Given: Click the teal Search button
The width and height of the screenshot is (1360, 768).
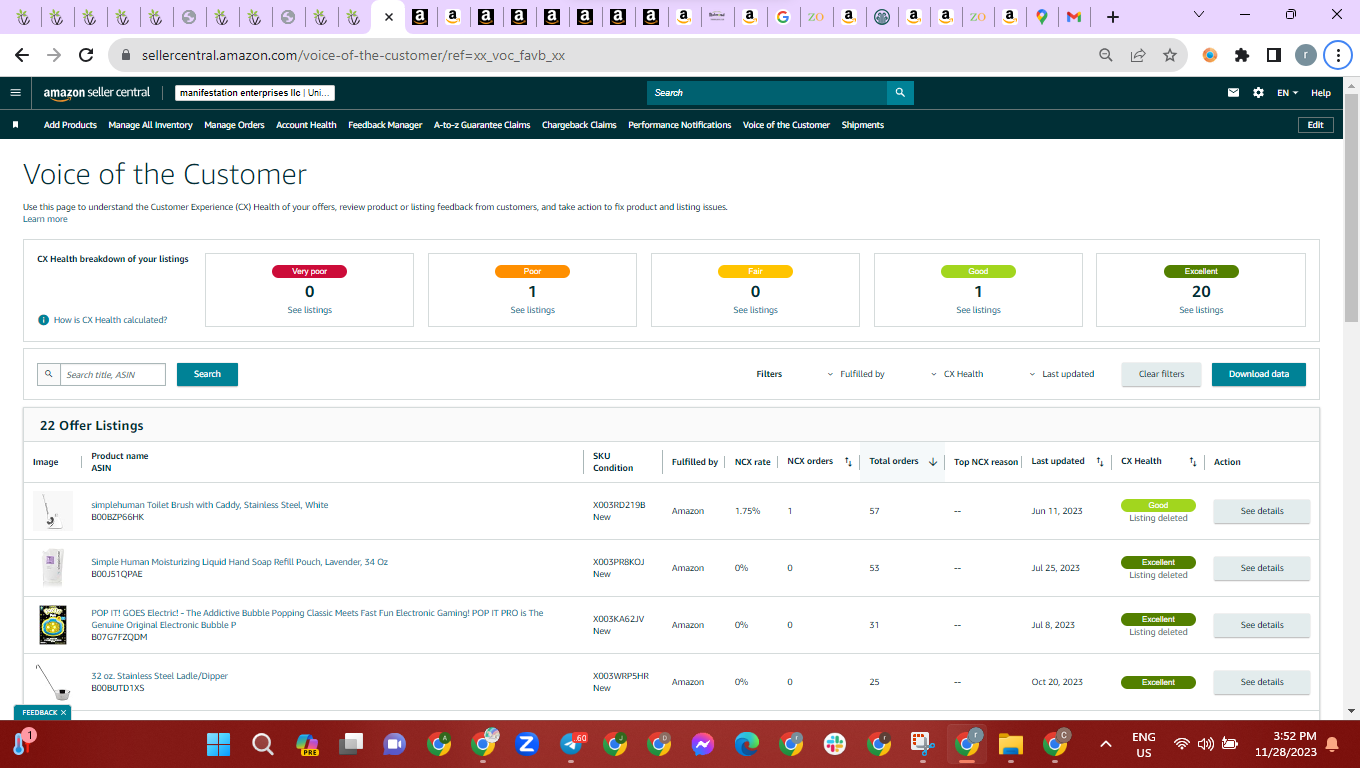Looking at the screenshot, I should pyautogui.click(x=207, y=374).
